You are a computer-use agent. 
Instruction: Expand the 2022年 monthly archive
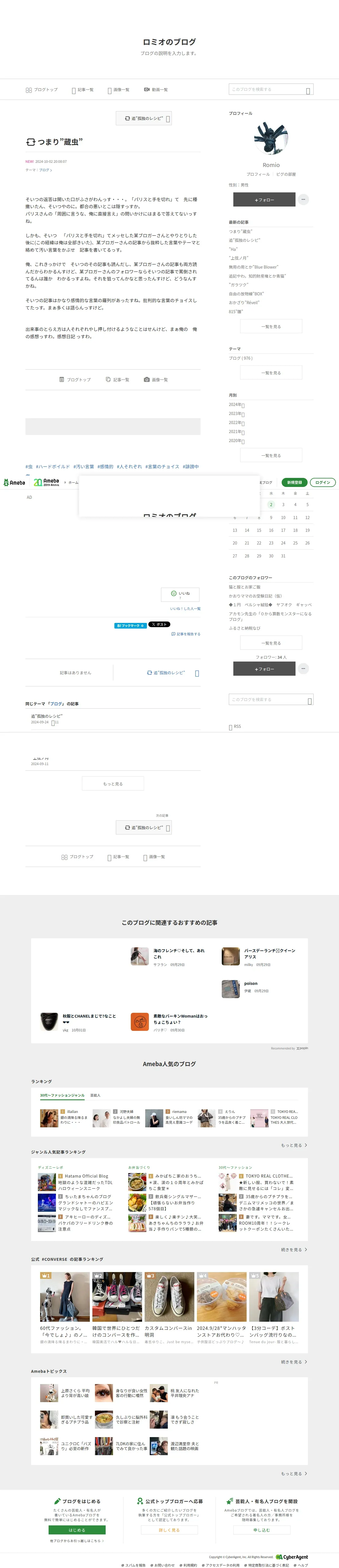236,422
